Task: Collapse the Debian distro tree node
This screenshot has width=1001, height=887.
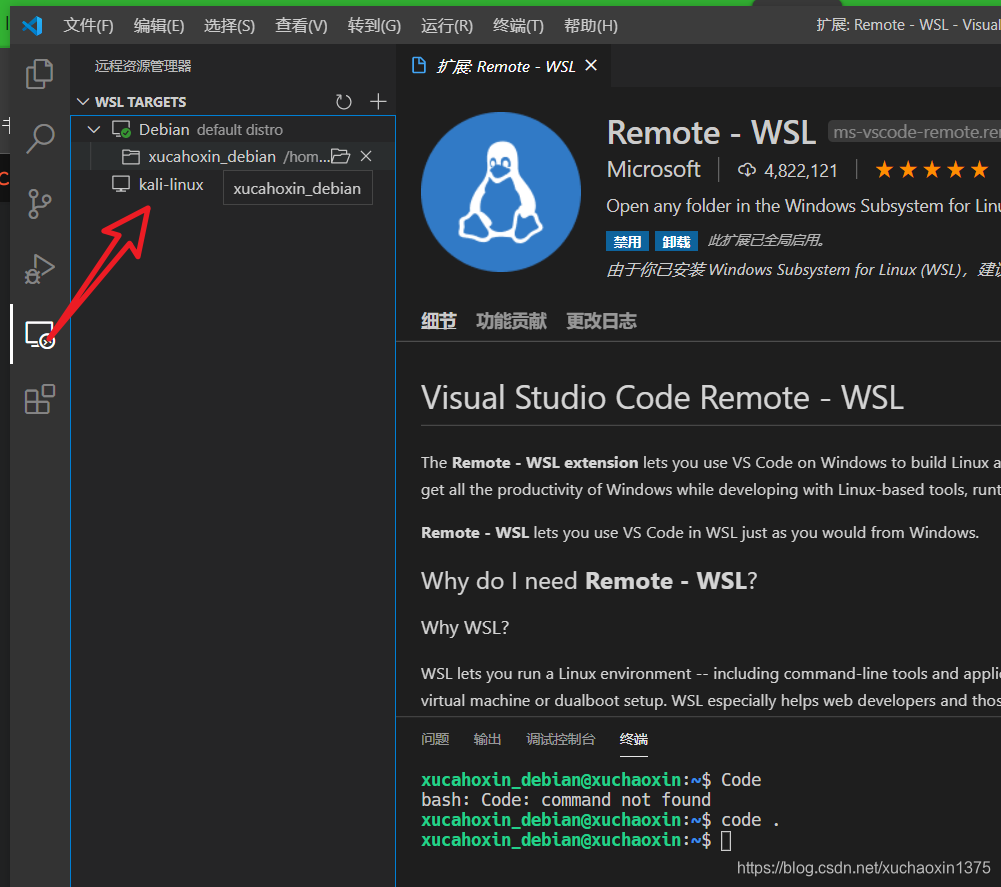Action: click(x=94, y=130)
